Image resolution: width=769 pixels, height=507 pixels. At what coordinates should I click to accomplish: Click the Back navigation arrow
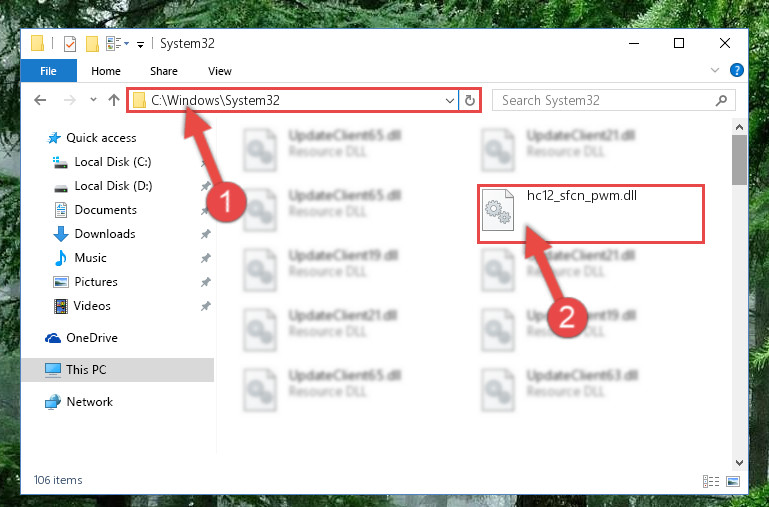coord(40,101)
